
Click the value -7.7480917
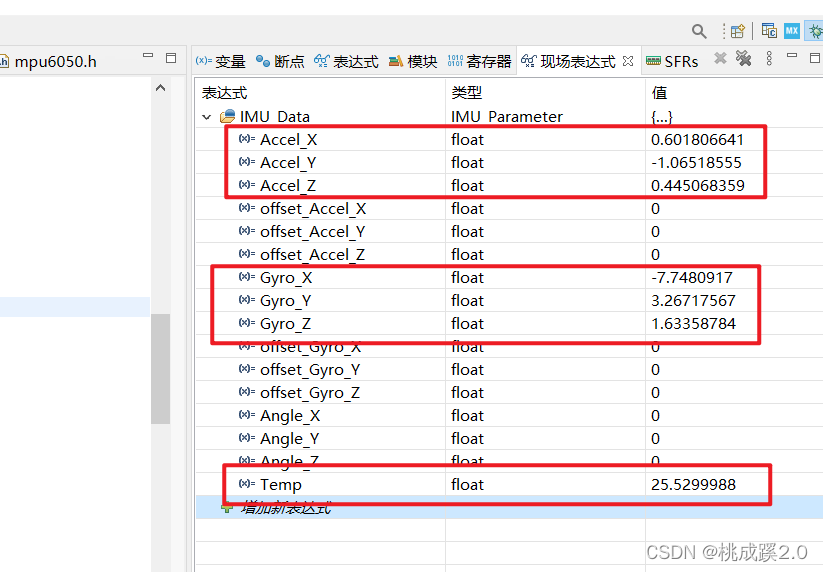click(692, 278)
